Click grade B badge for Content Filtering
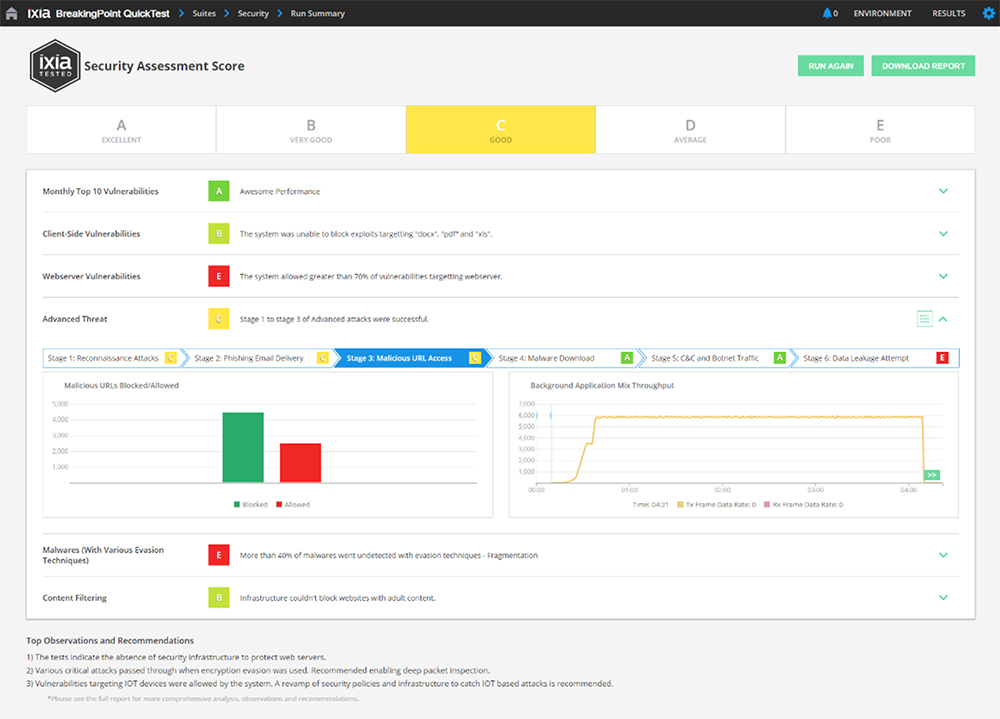Viewport: 1000px width, 719px height. [x=219, y=598]
